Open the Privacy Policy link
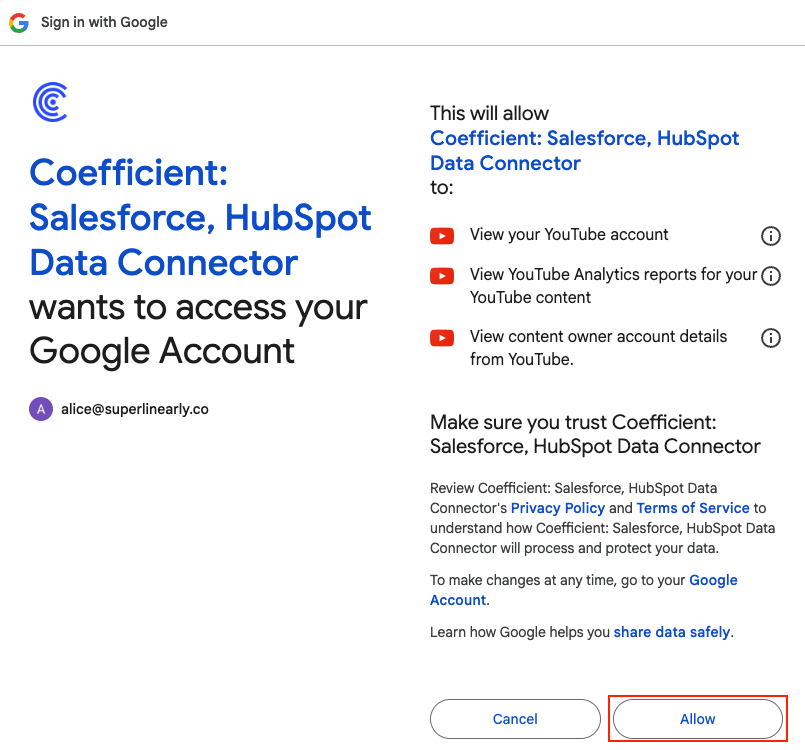Image resolution: width=805 pixels, height=750 pixels. (x=558, y=508)
